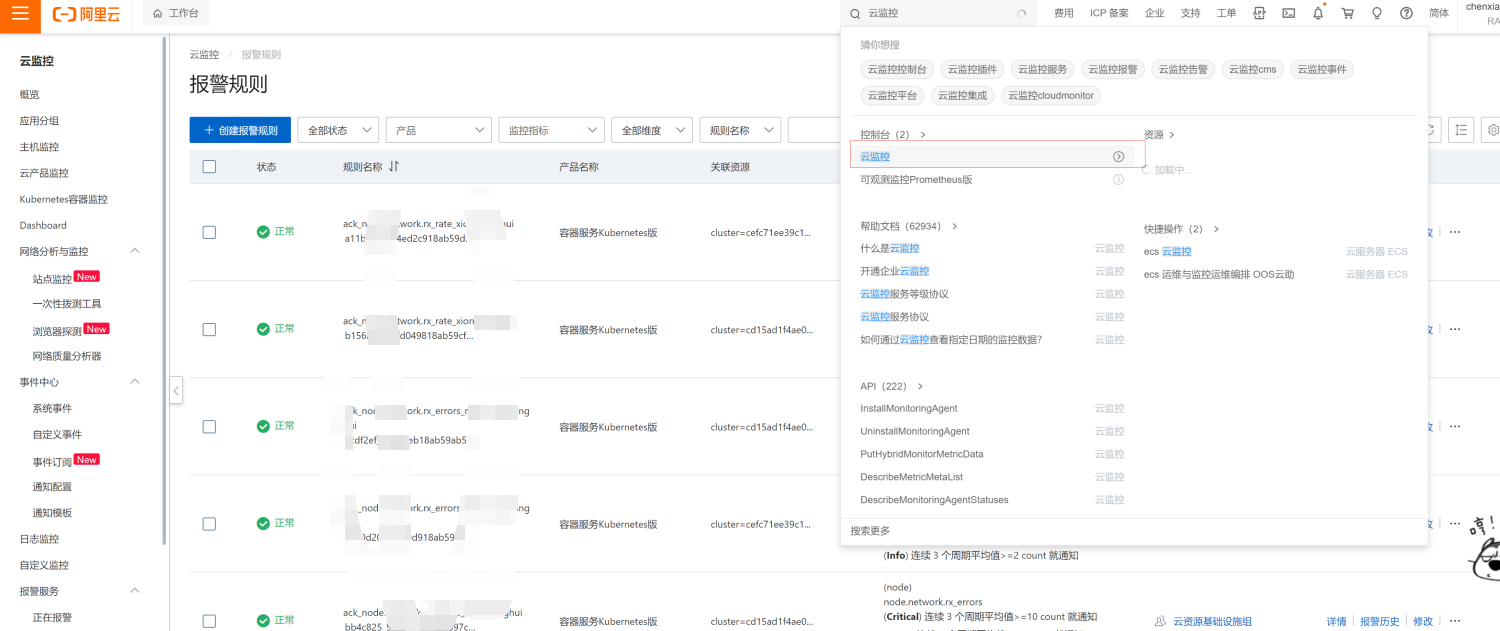Open the 监控指标 metric dropdown
This screenshot has width=1500, height=631.
coord(551,130)
